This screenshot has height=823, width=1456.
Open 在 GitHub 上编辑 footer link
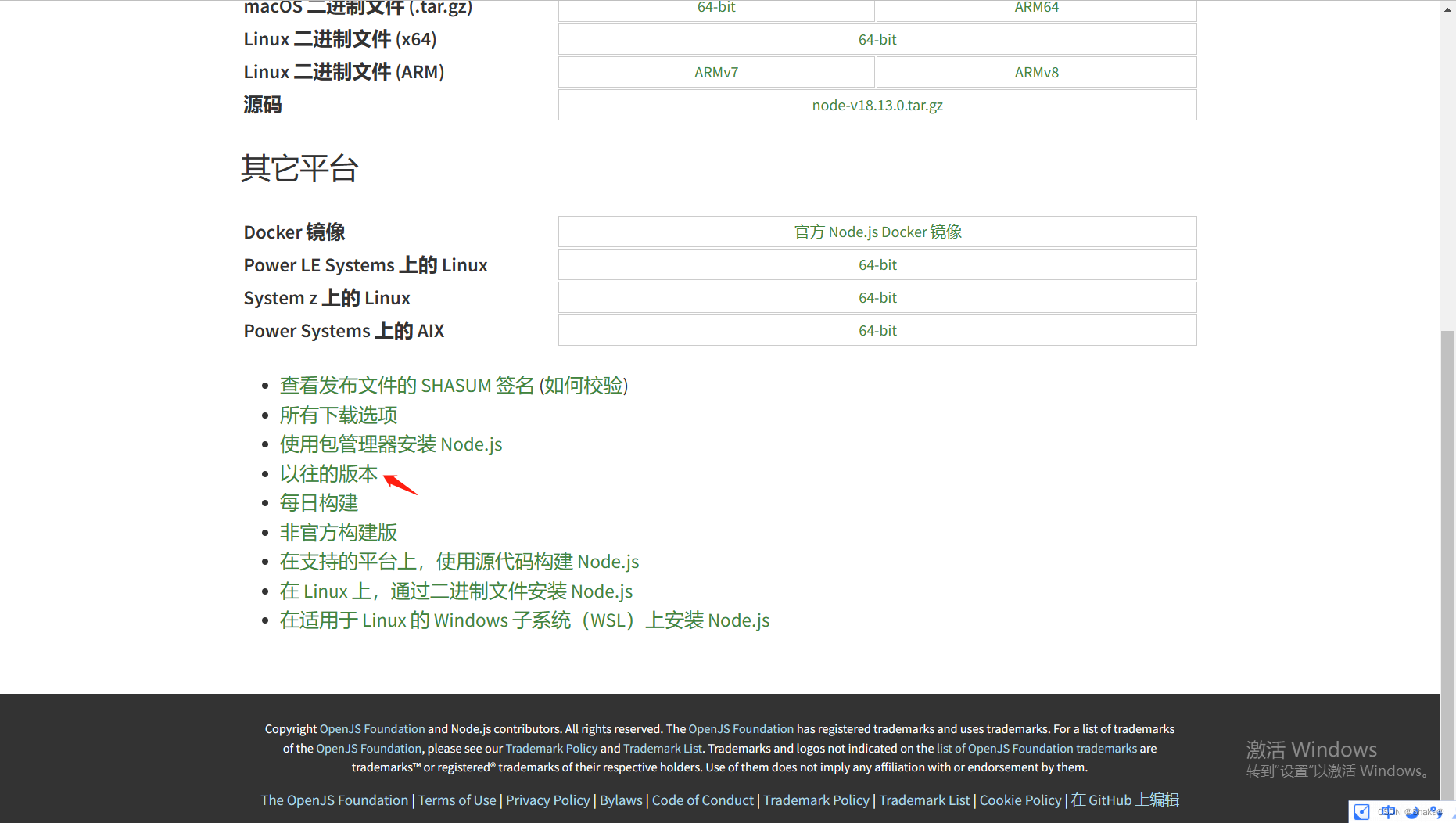click(1125, 800)
